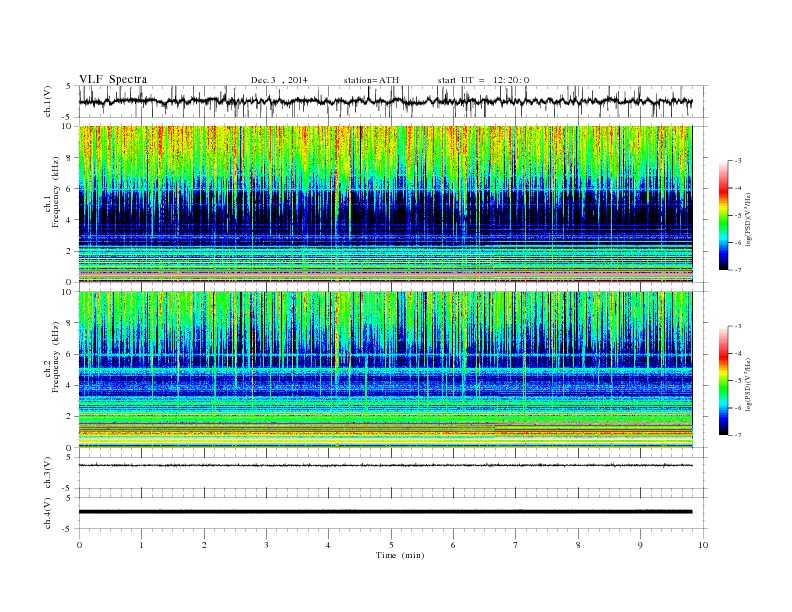Click the "10" label on Time axis
The width and height of the screenshot is (792, 612).
pos(703,545)
